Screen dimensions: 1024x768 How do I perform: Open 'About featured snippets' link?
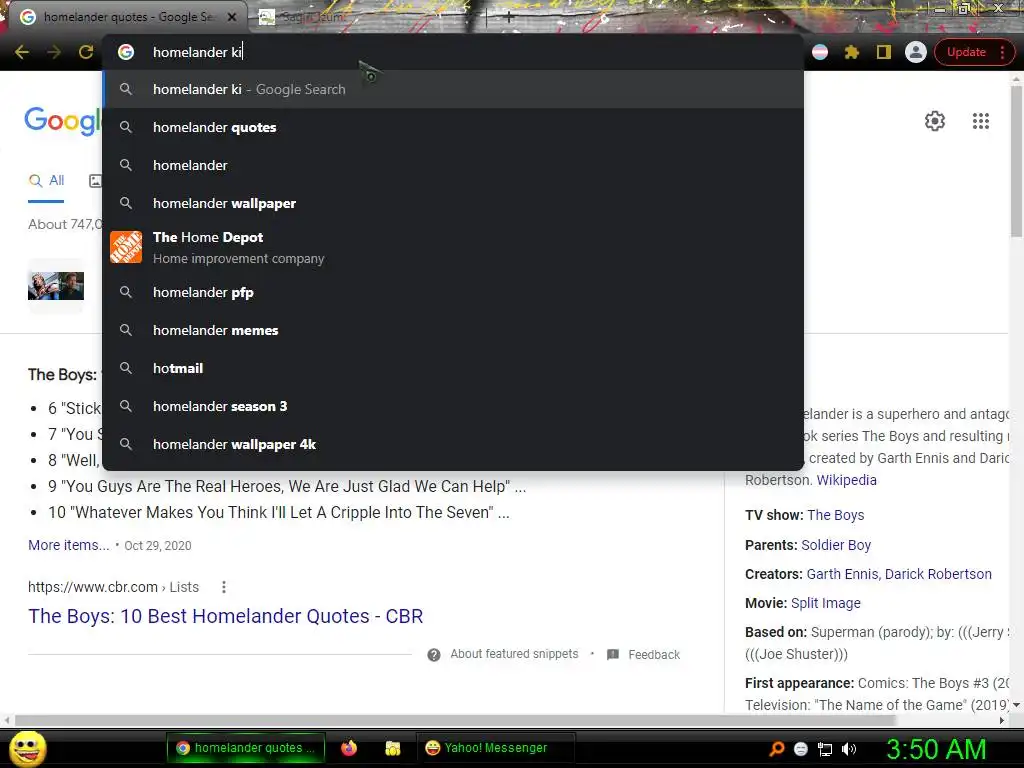(514, 654)
